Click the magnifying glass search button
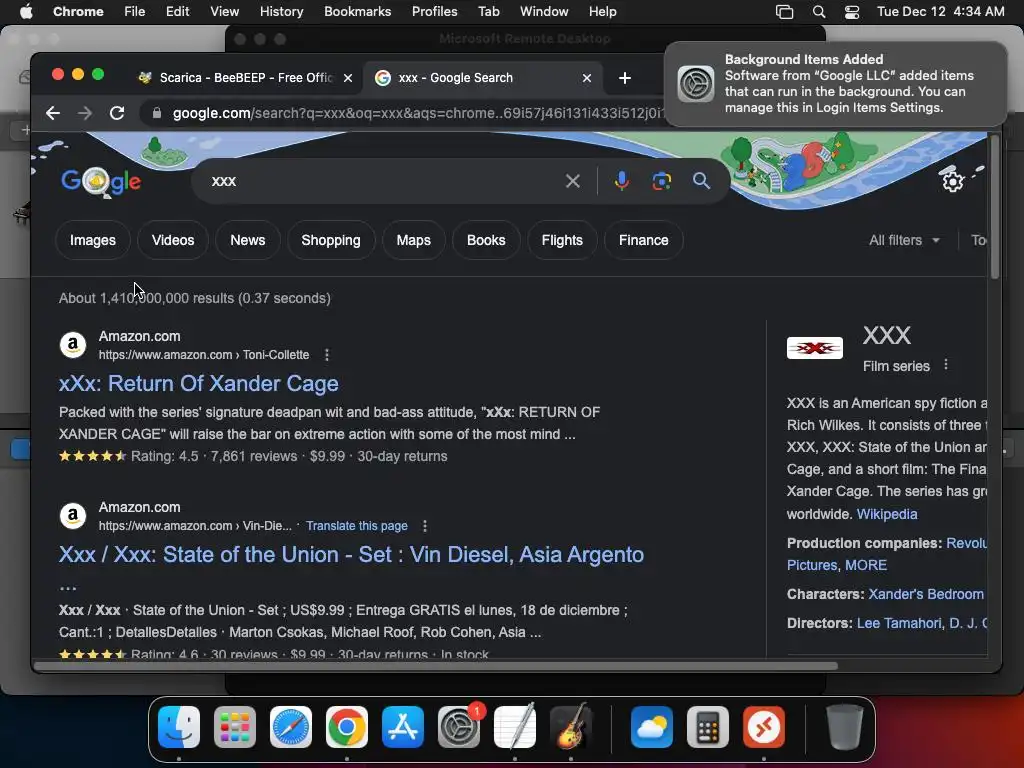Screen dimensions: 1024x768 [701, 181]
